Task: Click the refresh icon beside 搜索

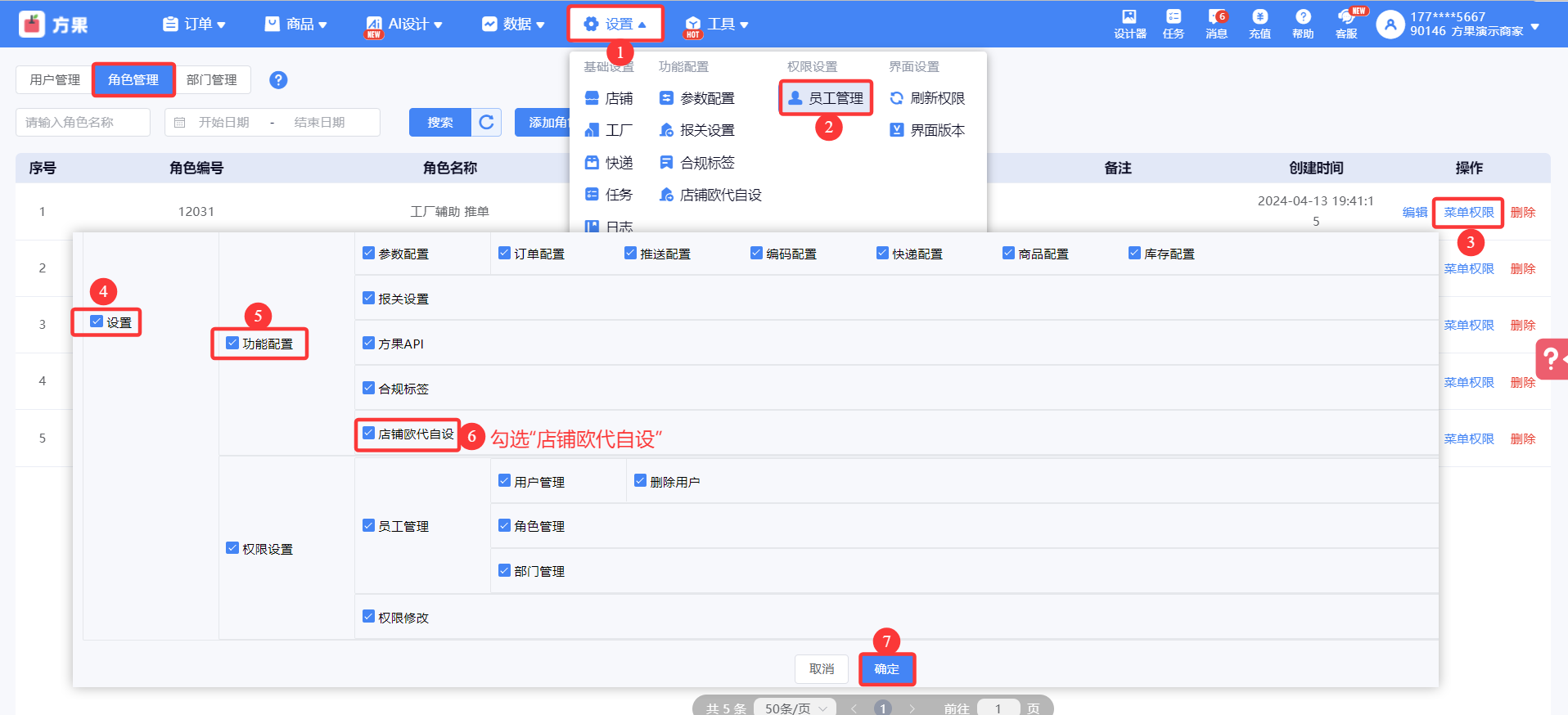Action: pos(486,122)
